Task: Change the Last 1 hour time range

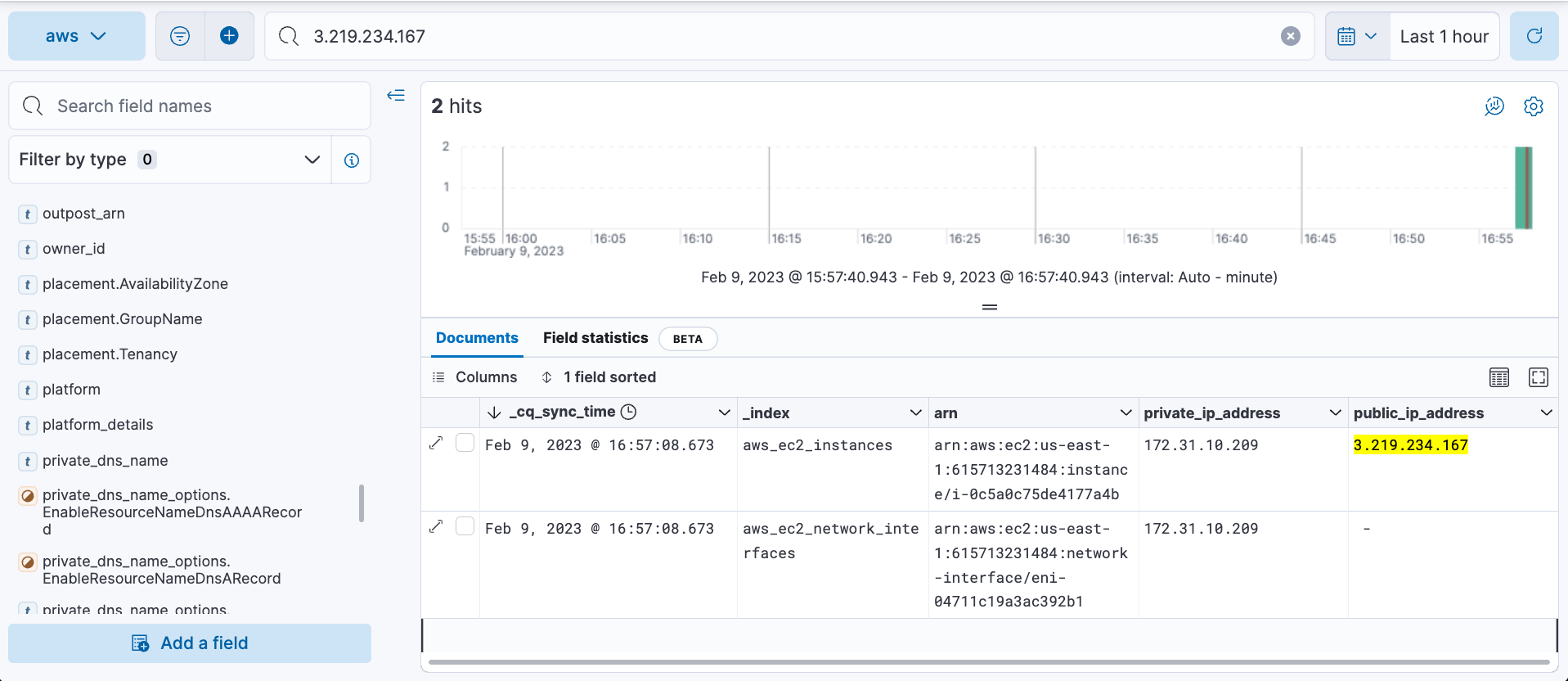Action: (1444, 36)
